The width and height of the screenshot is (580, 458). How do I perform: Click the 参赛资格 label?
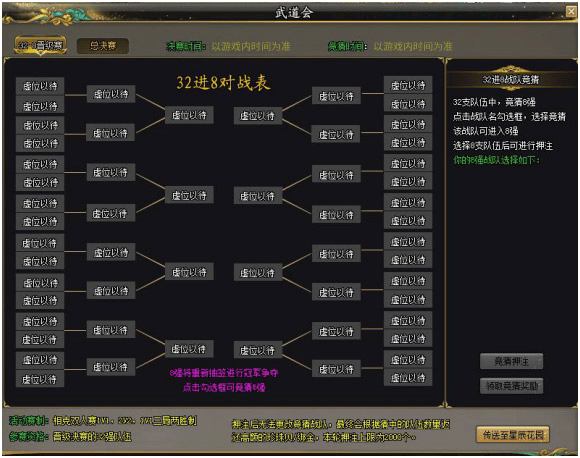click(28, 437)
